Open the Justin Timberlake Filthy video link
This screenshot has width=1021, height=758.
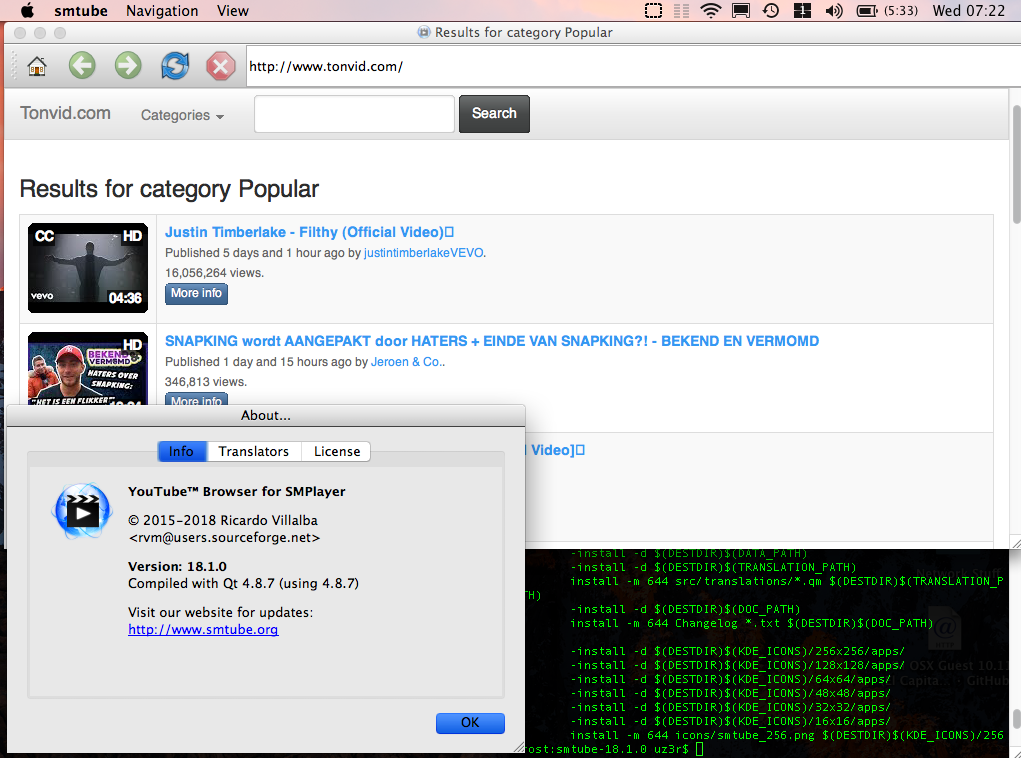point(309,232)
